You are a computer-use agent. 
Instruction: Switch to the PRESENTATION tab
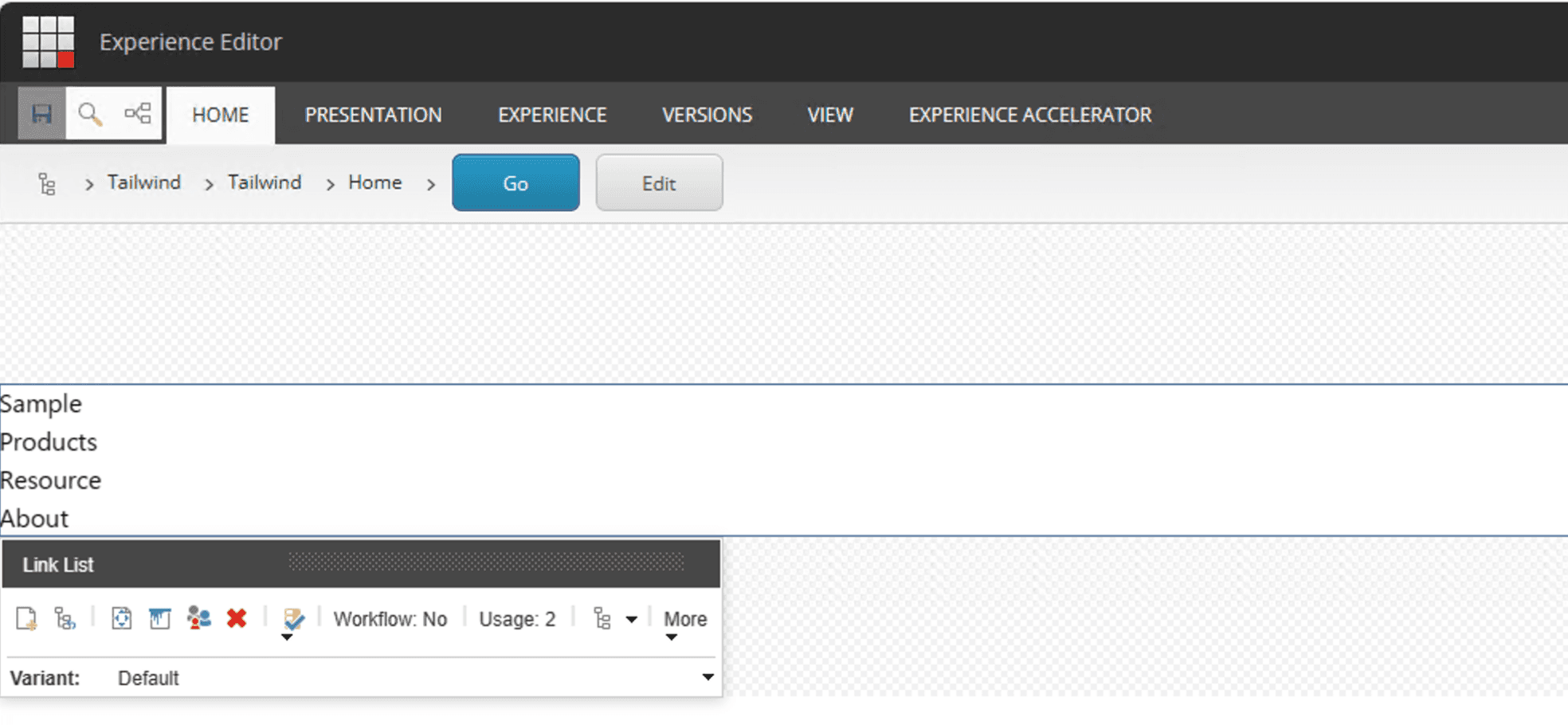(373, 115)
